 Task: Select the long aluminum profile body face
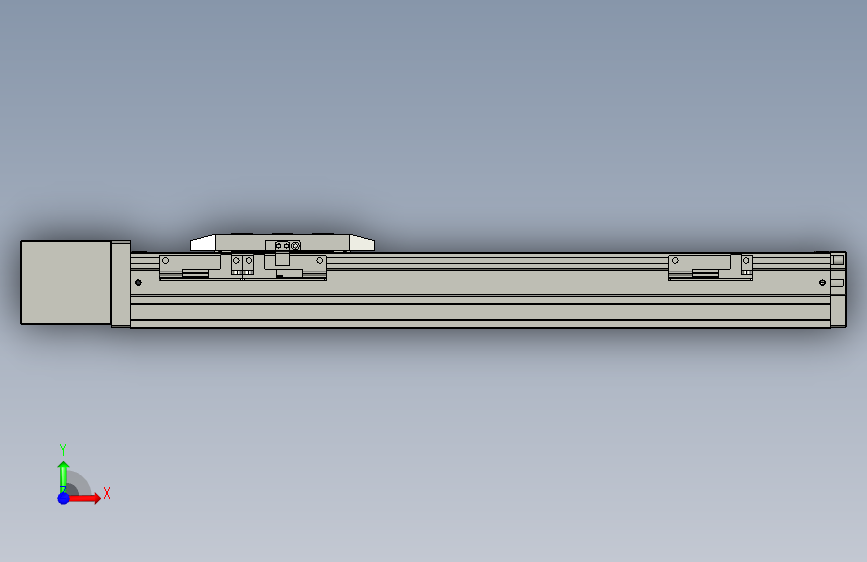(x=480, y=288)
